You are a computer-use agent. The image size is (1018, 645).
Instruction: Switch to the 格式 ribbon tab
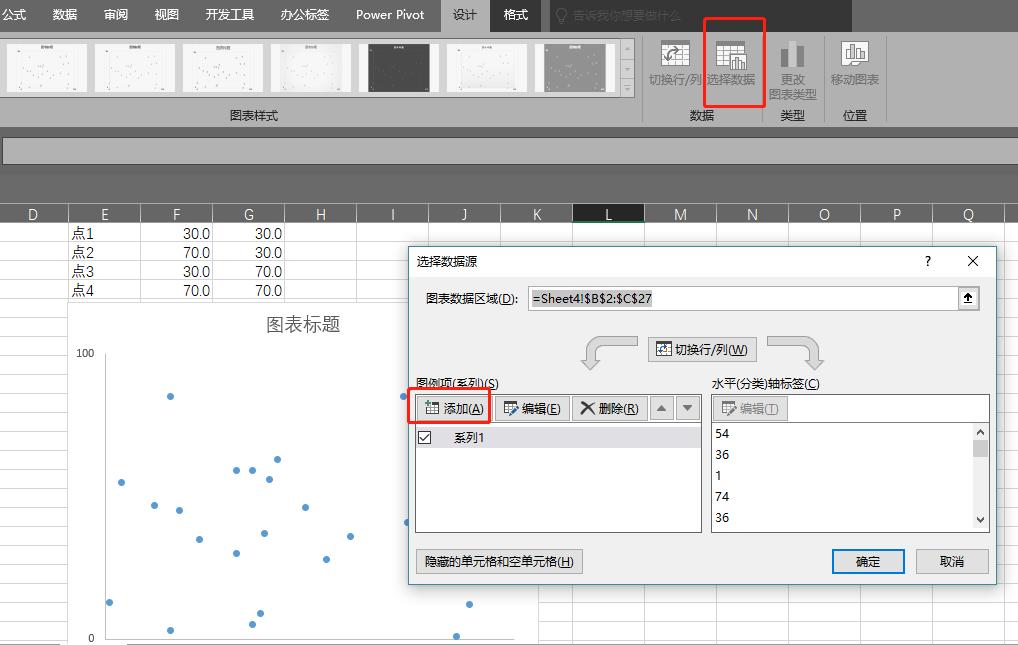(x=516, y=15)
